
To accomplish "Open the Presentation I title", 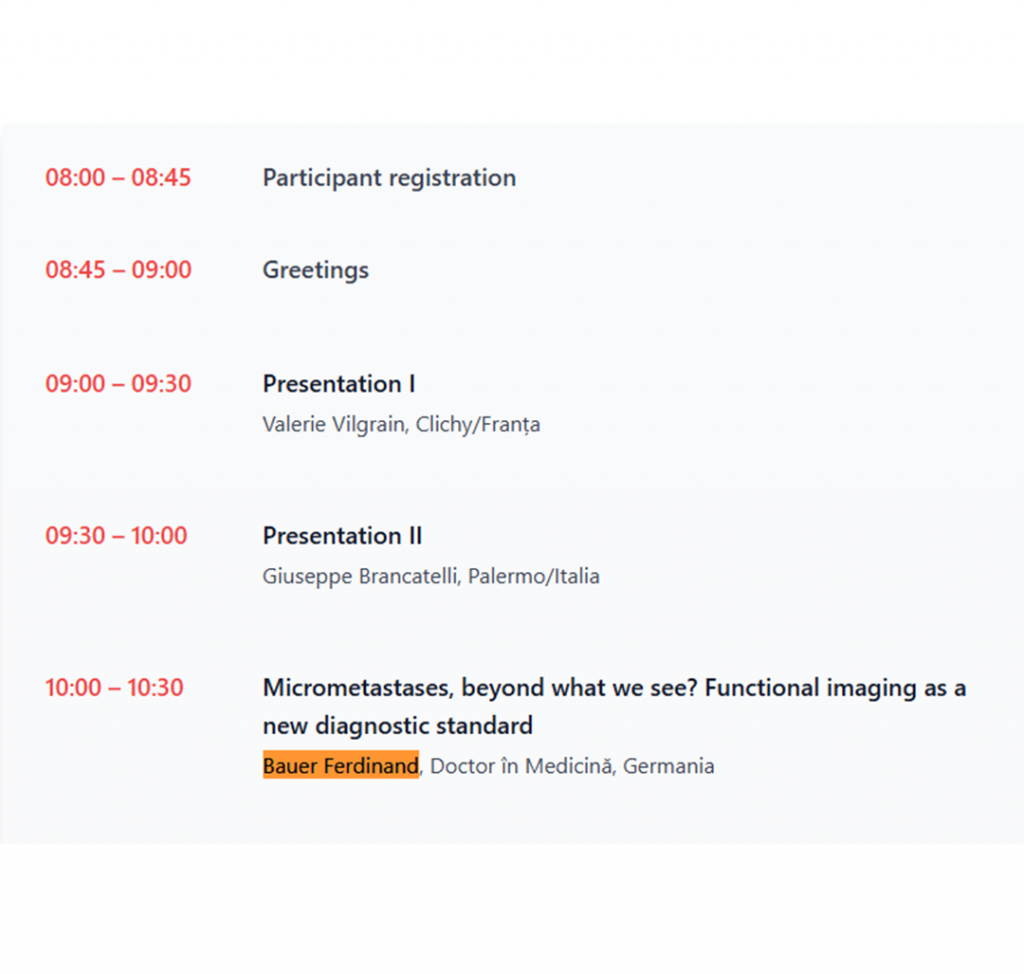I will (339, 384).
